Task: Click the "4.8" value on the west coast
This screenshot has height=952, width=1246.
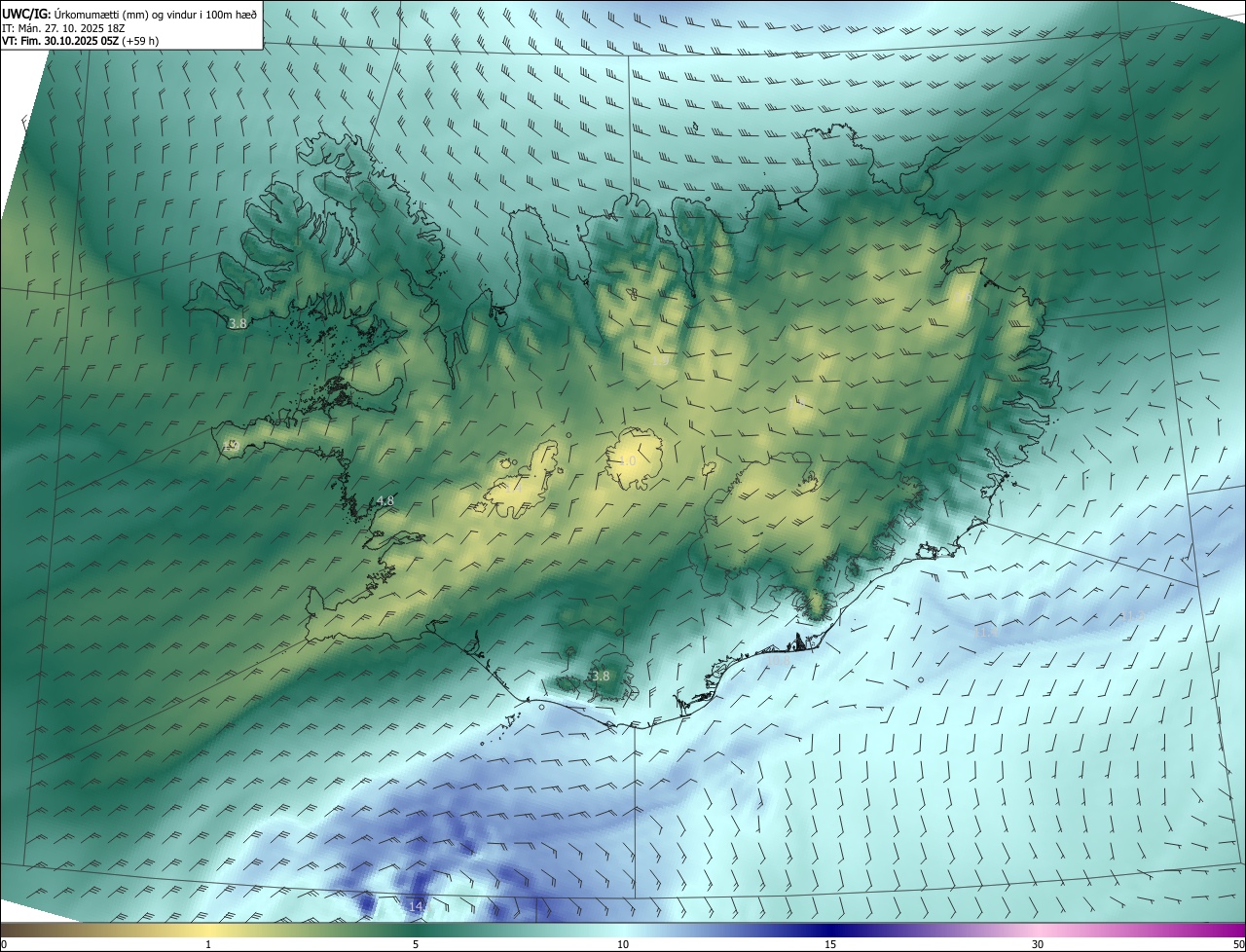Action: (x=385, y=501)
